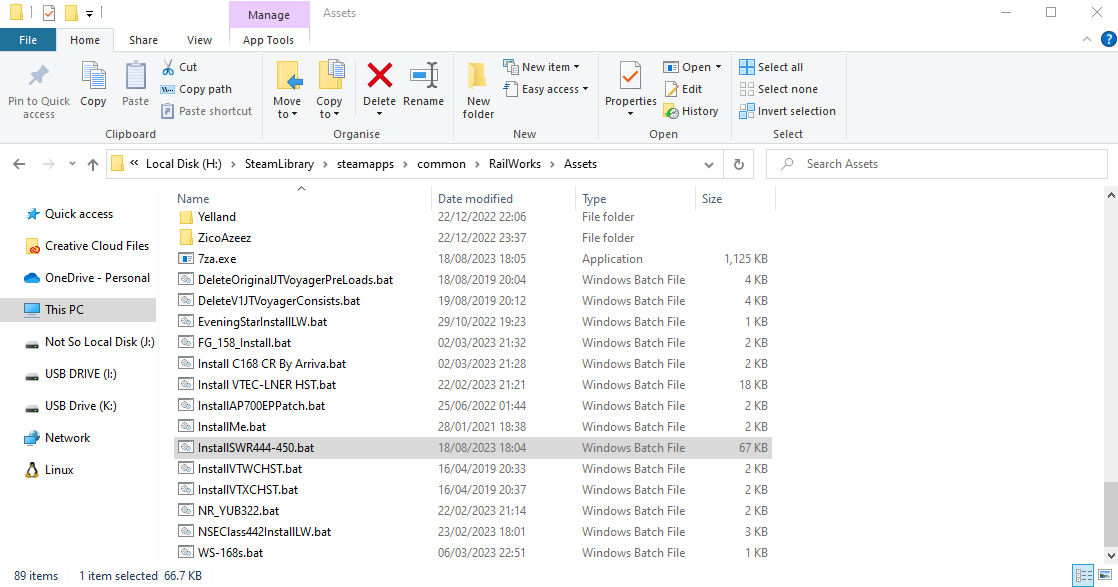
Task: Expand the address bar history dropdown
Action: [710, 164]
